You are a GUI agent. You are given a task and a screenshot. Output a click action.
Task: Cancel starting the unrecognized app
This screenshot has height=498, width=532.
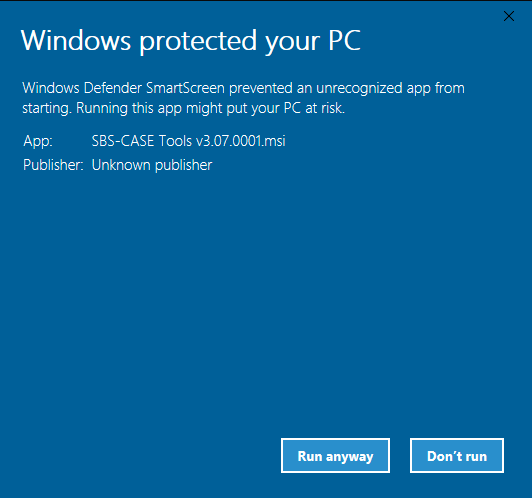pyautogui.click(x=457, y=456)
